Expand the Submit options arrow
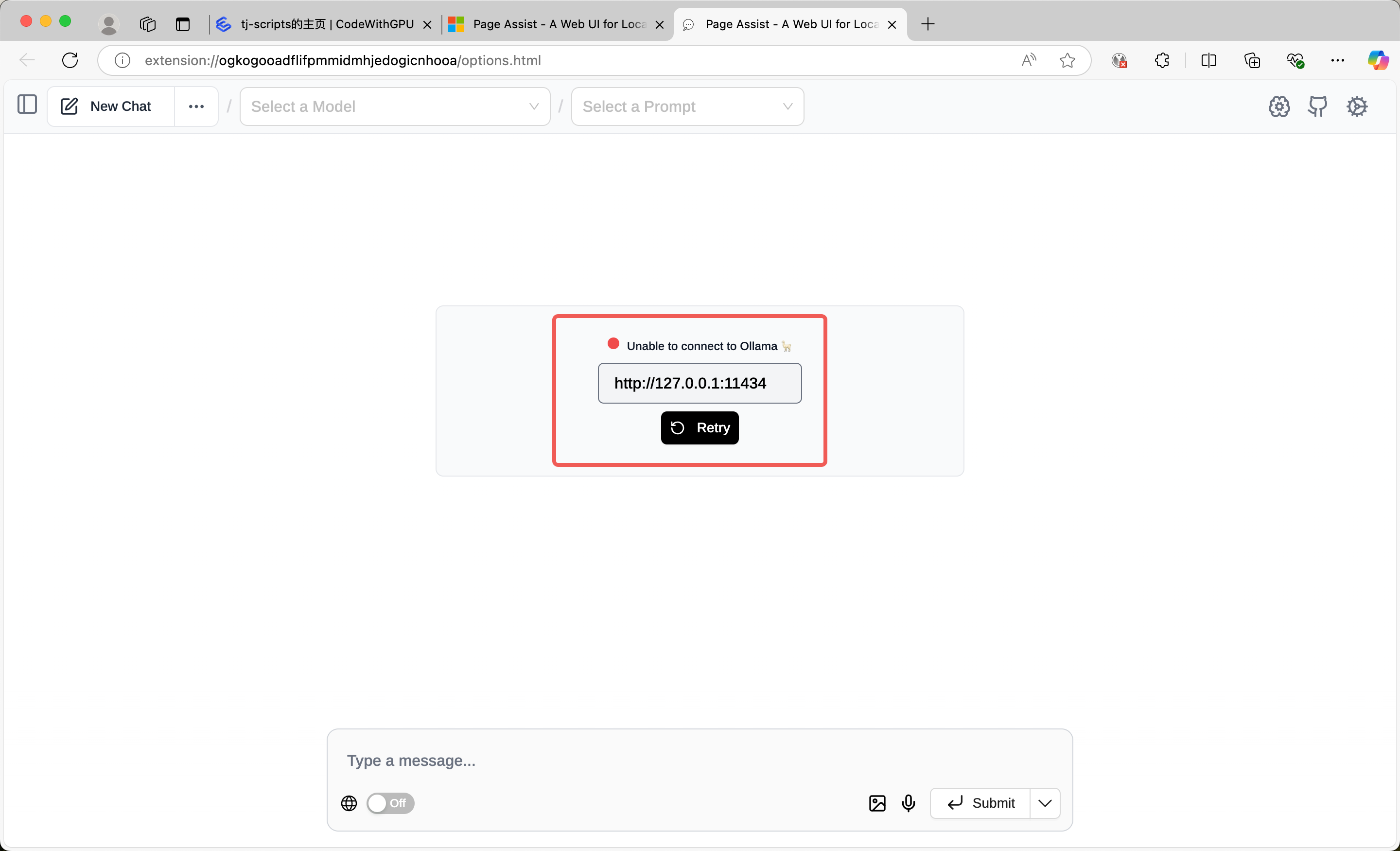 1044,803
